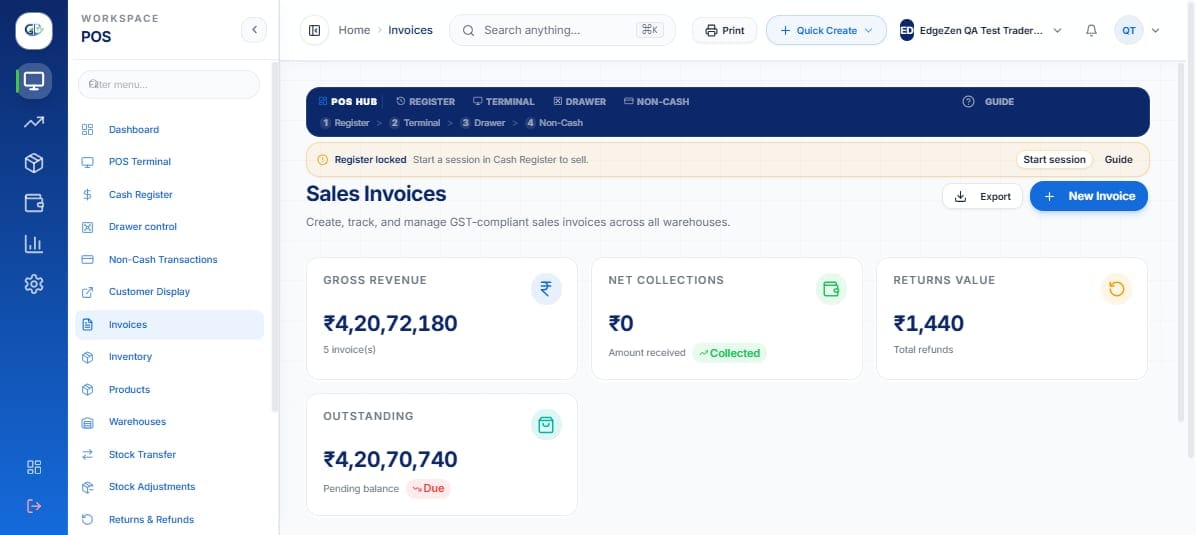The image size is (1196, 535).
Task: Go to step 1 Register
Action: 345,123
